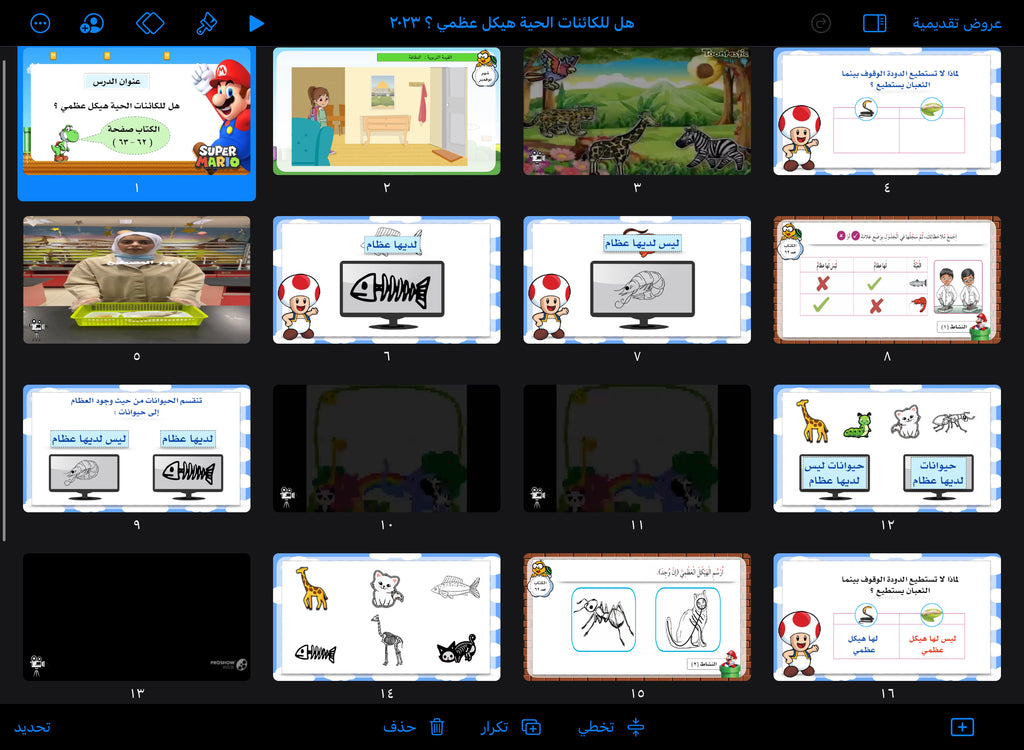Select slide 5 teacher video thumbnail
Image resolution: width=1024 pixels, height=750 pixels.
point(136,280)
